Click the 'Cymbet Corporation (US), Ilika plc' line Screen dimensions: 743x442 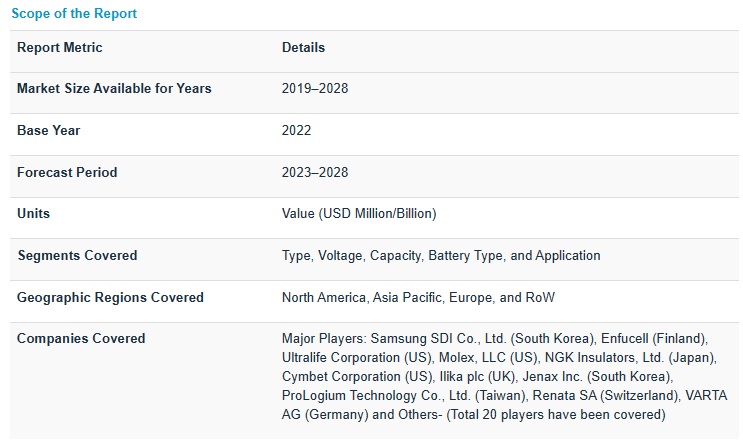477,377
